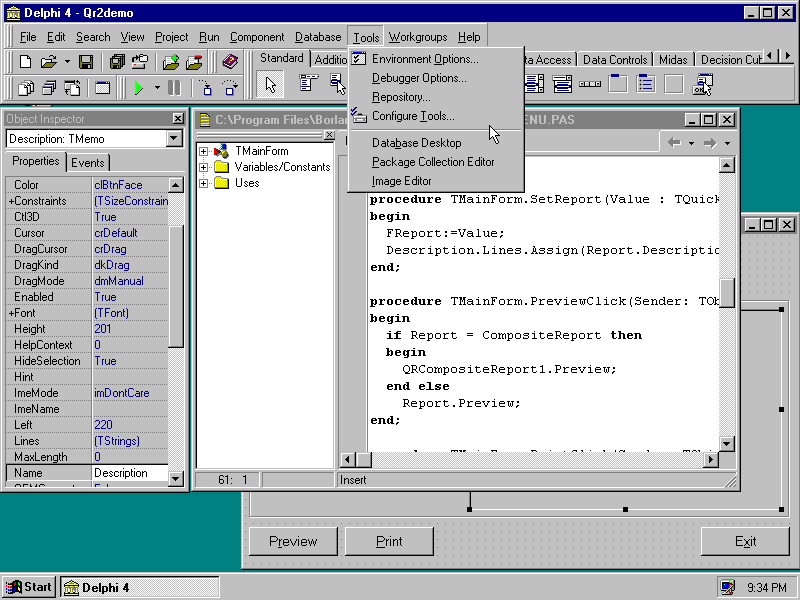Open the Run button dropdown arrow
Screen dimensions: 800x600
coord(157,88)
